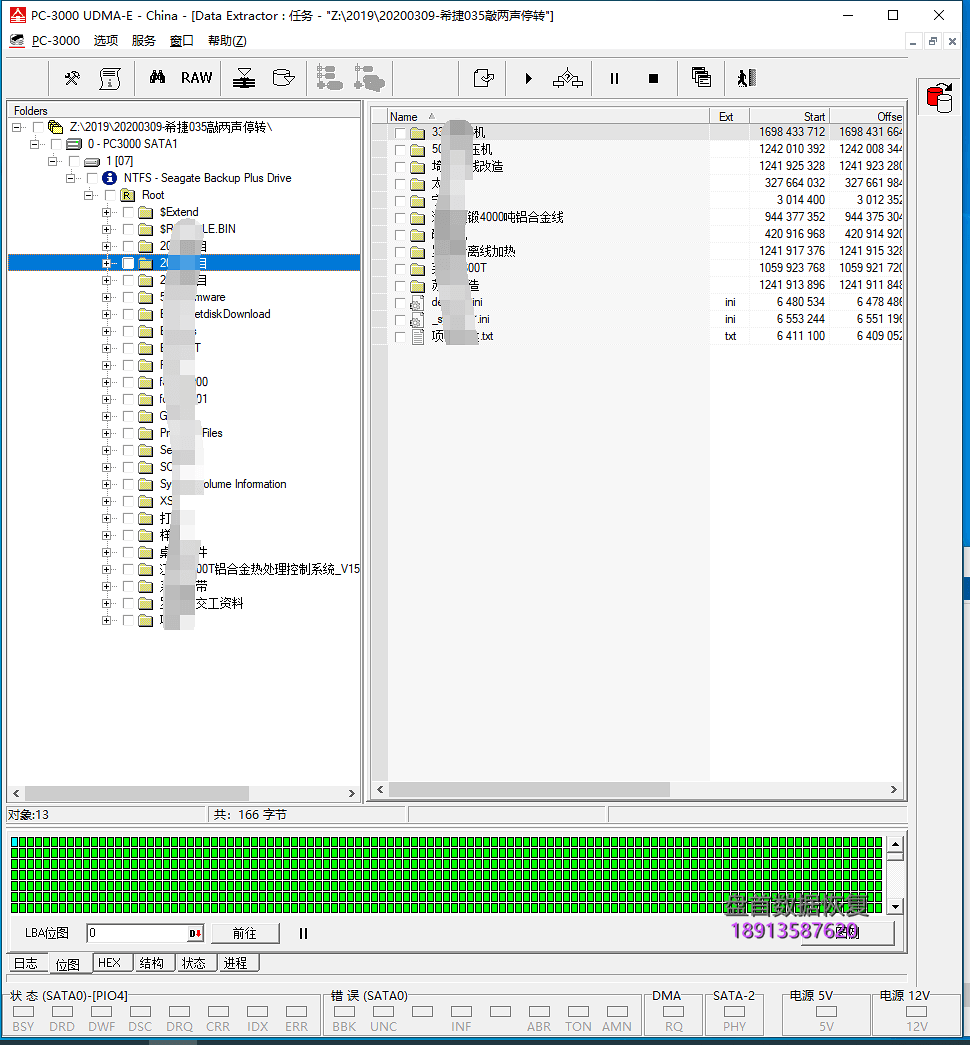Pause the running process in toolbar

(x=614, y=79)
